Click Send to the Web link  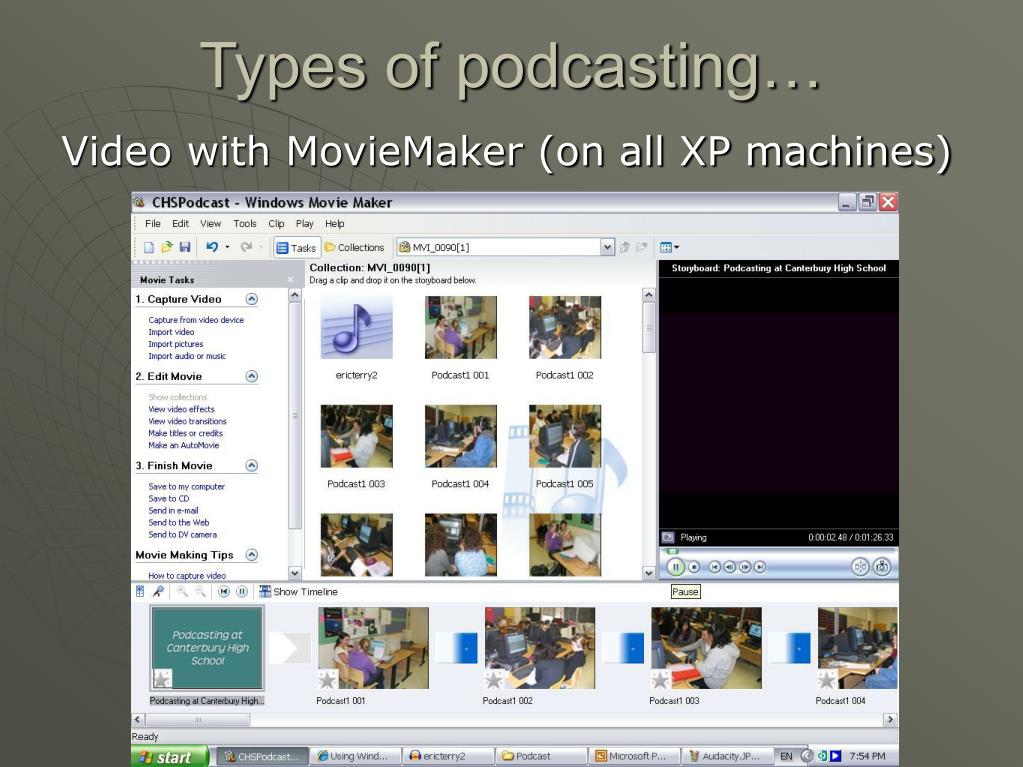(179, 522)
